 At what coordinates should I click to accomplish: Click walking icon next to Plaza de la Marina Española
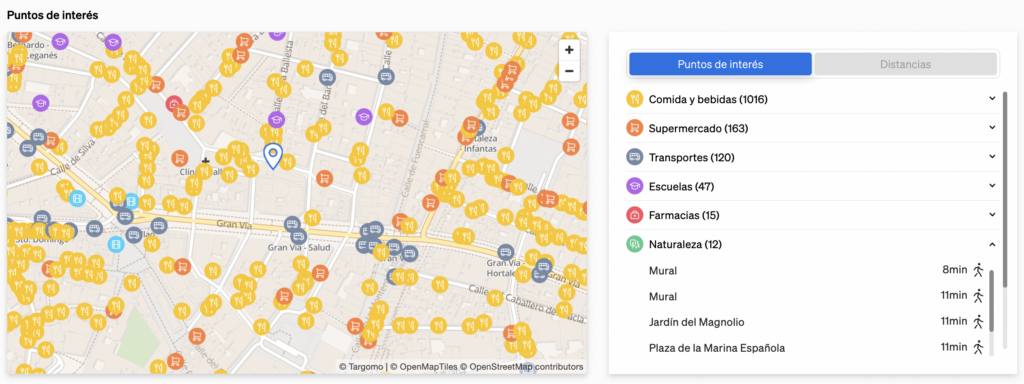click(978, 347)
